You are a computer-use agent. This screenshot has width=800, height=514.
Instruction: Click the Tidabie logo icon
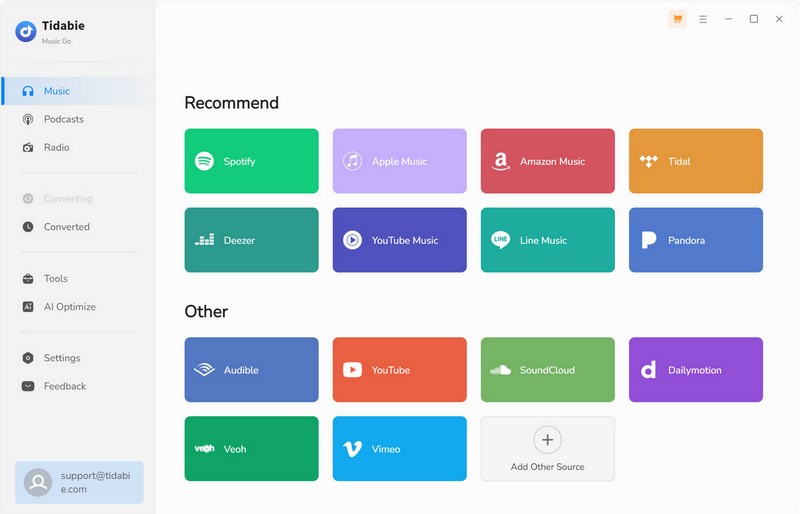pyautogui.click(x=26, y=32)
